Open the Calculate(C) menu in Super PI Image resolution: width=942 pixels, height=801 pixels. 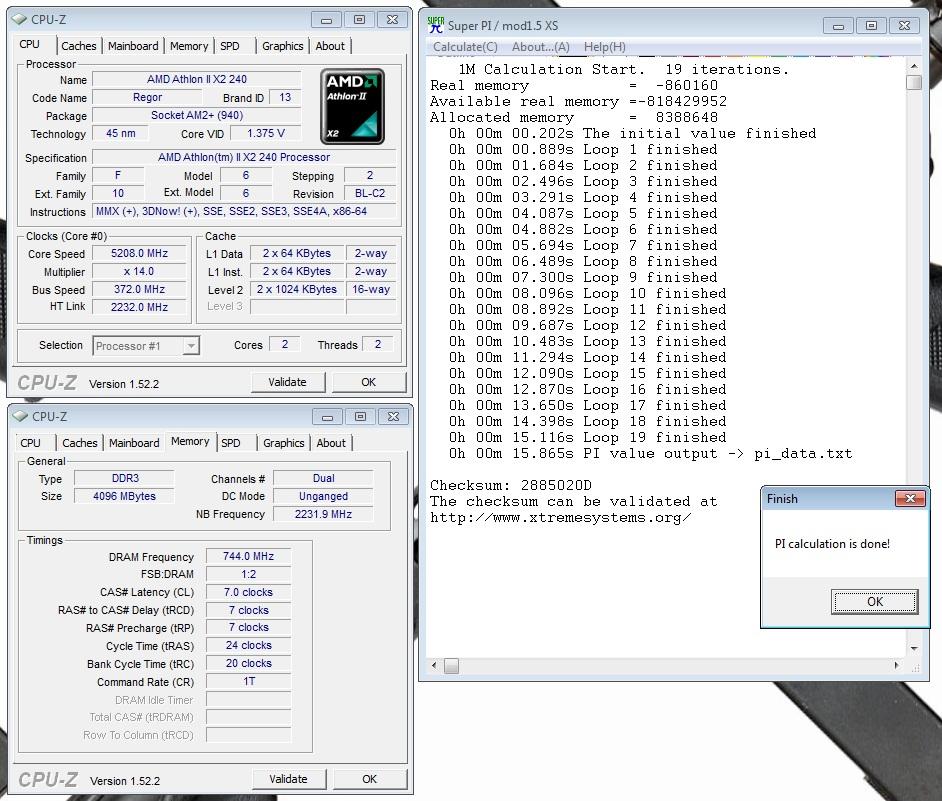tap(465, 47)
